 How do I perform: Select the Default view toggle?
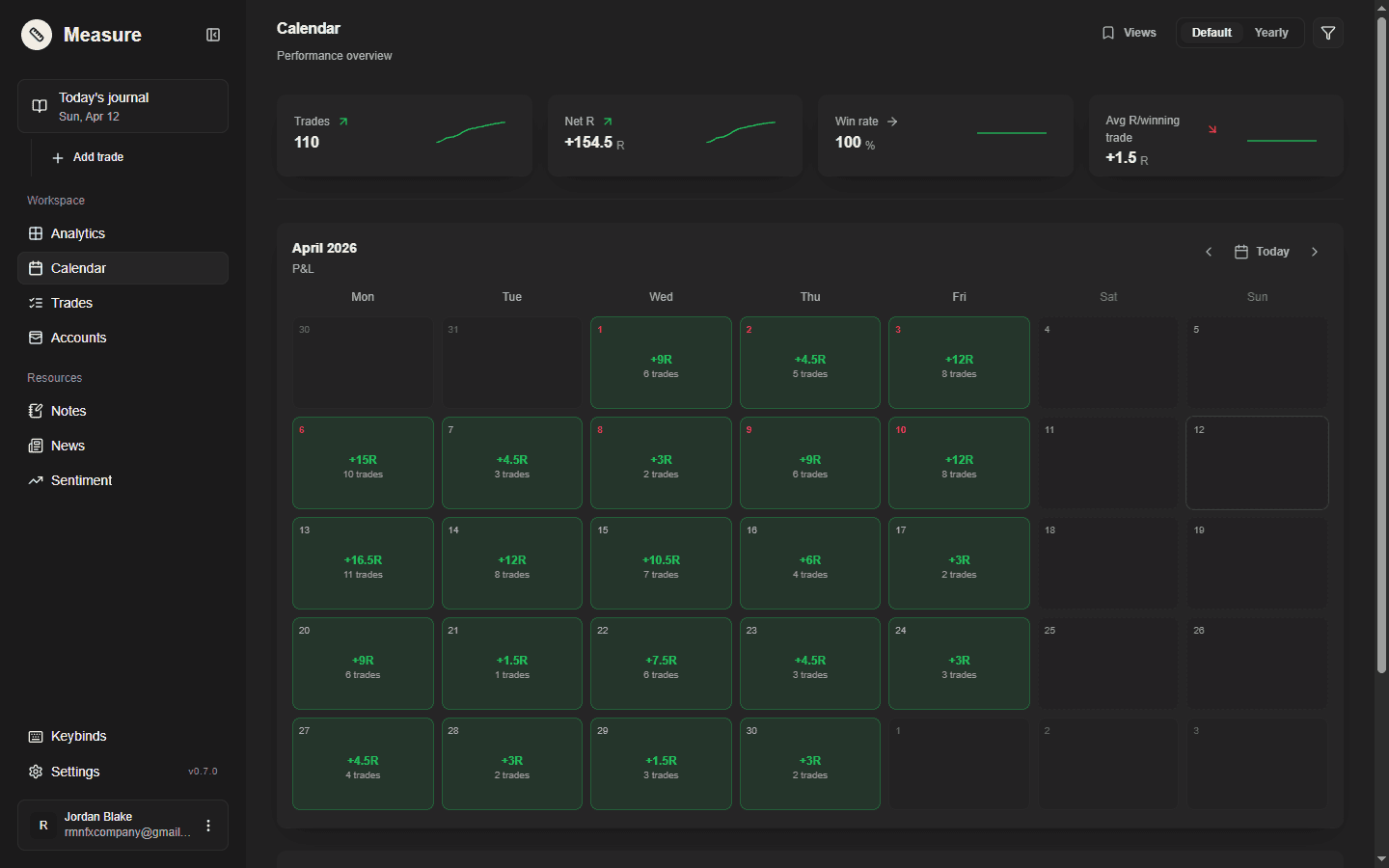tap(1211, 32)
